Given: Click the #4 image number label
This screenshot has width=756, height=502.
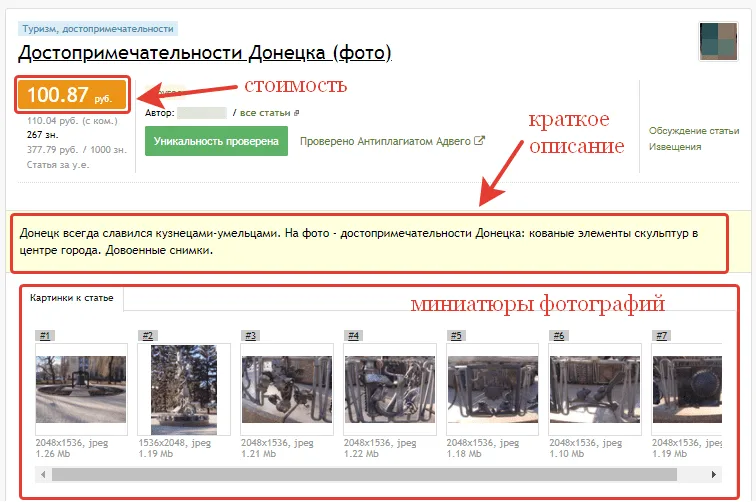Looking at the screenshot, I should pos(353,336).
